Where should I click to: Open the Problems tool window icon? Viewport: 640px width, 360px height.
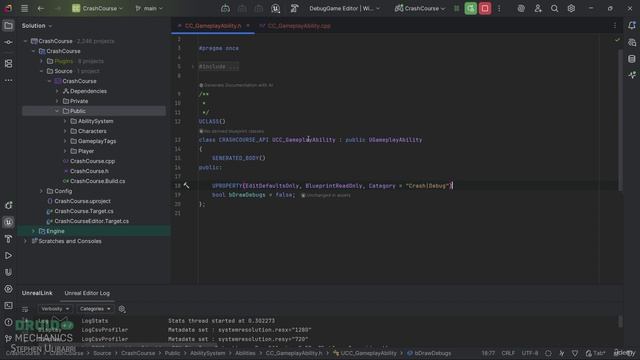[8, 322]
